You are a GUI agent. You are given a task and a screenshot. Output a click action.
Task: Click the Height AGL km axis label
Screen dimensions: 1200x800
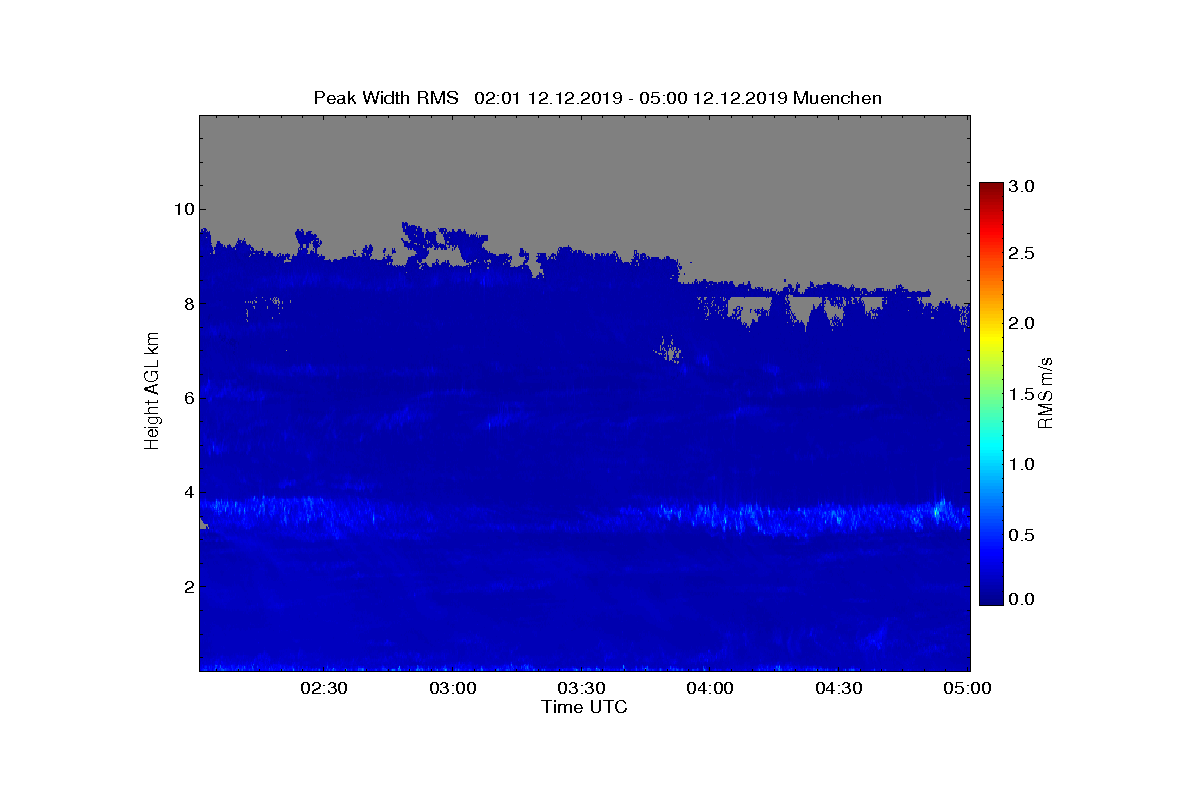(152, 392)
